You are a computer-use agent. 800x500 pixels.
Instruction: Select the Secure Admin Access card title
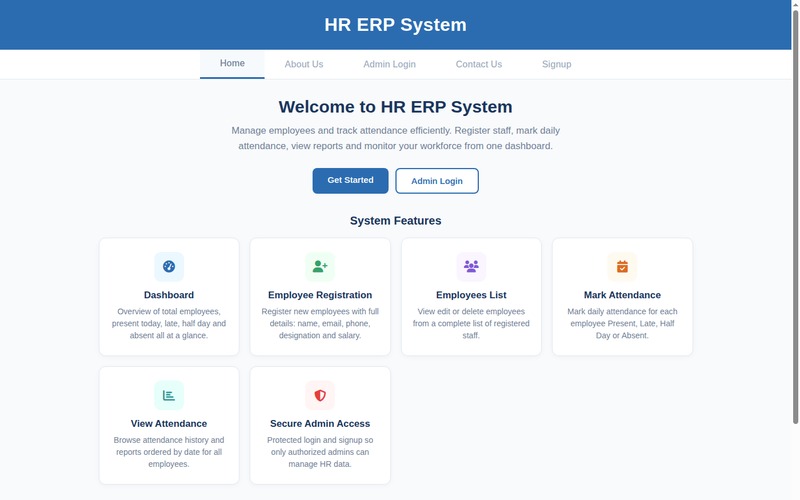(320, 423)
